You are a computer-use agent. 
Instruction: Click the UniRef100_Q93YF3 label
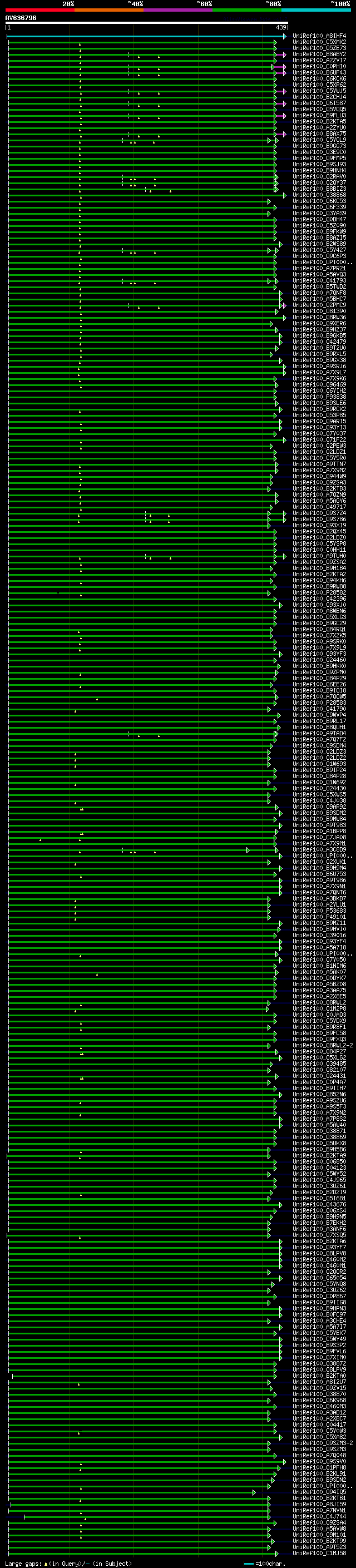[319, 654]
